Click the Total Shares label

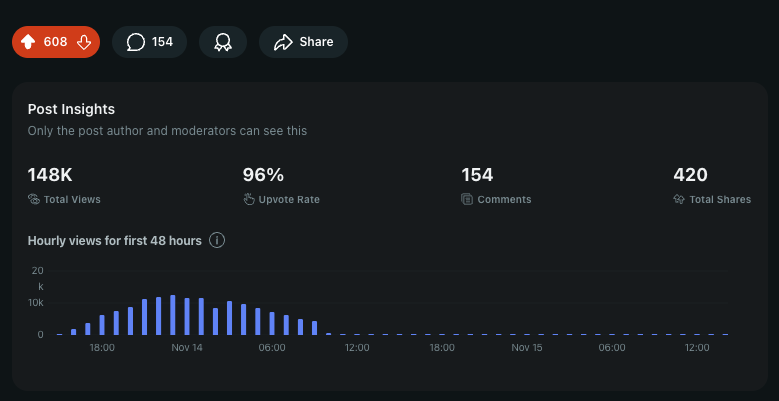pyautogui.click(x=720, y=199)
